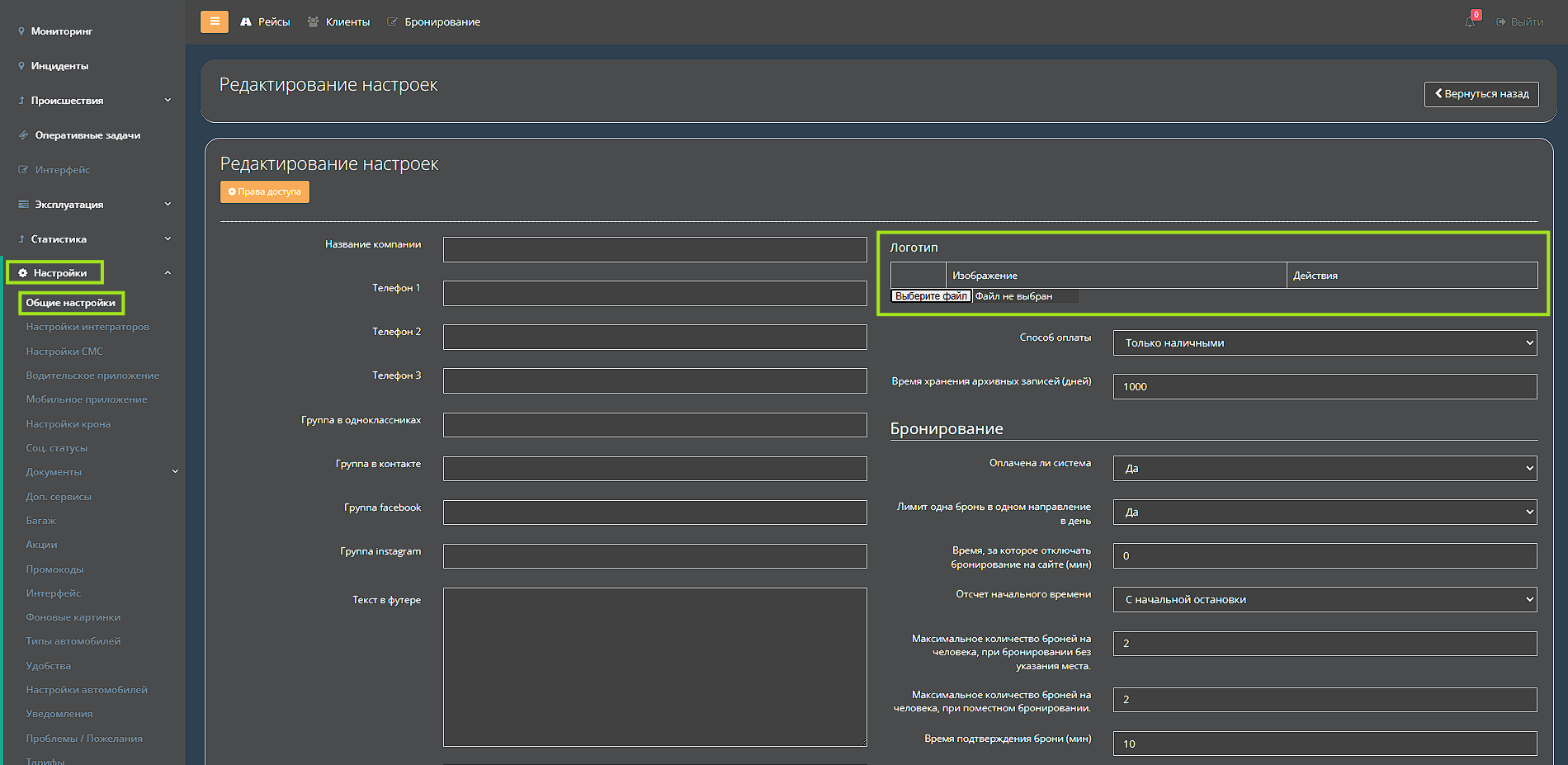1568x765 pixels.
Task: Click the Вернуться назад button
Action: [x=1481, y=94]
